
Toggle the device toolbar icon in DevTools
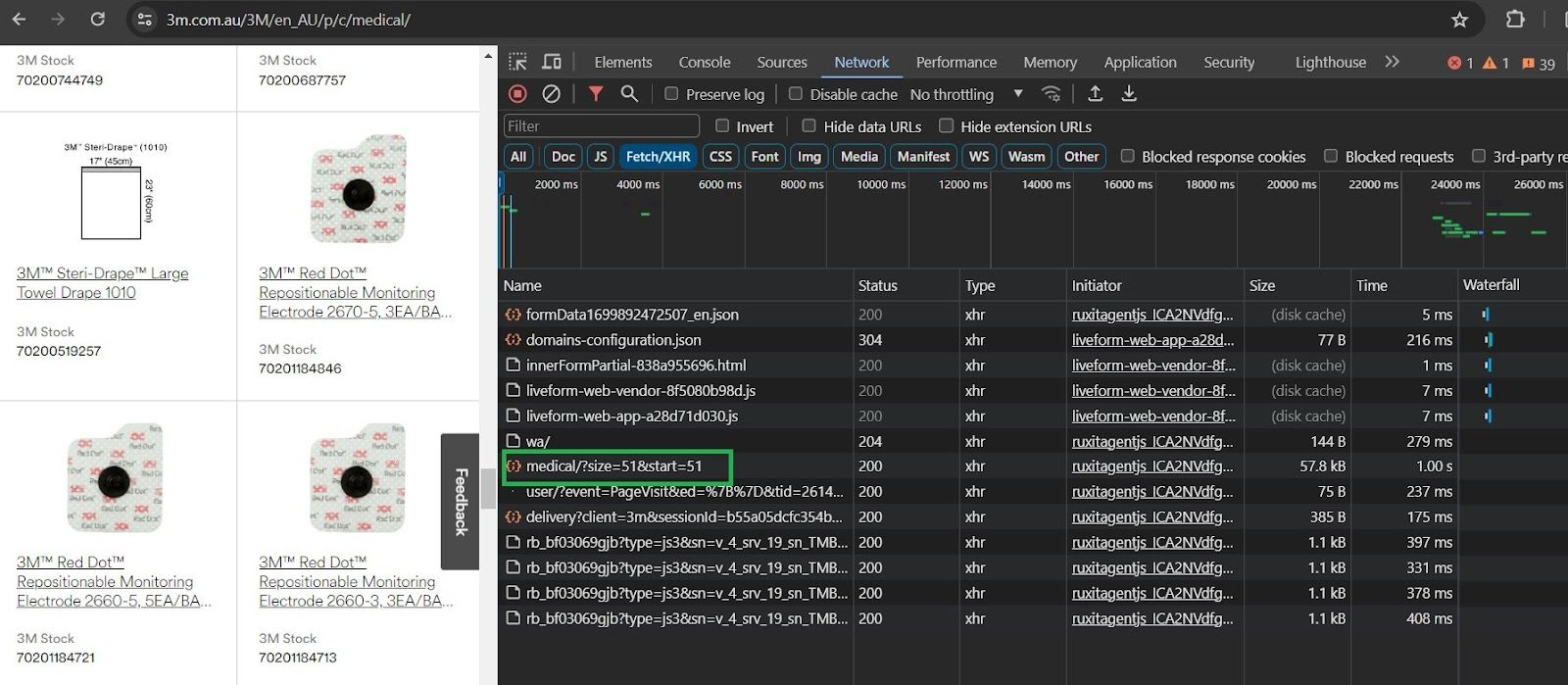[552, 62]
